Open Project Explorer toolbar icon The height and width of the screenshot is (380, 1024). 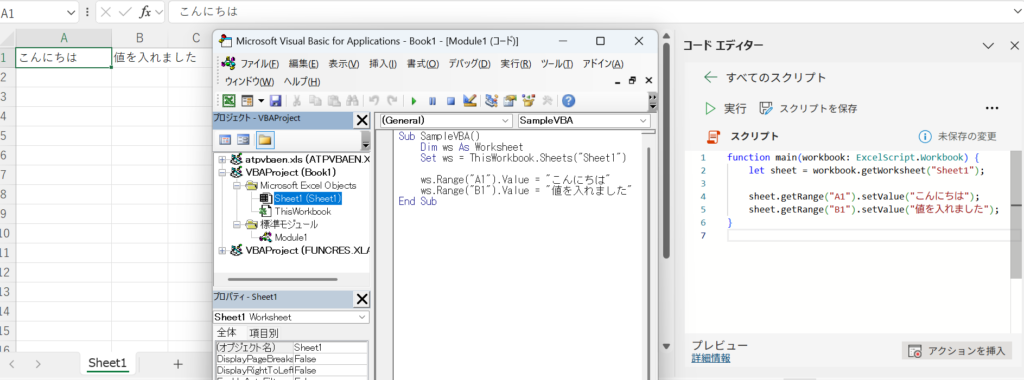[492, 101]
